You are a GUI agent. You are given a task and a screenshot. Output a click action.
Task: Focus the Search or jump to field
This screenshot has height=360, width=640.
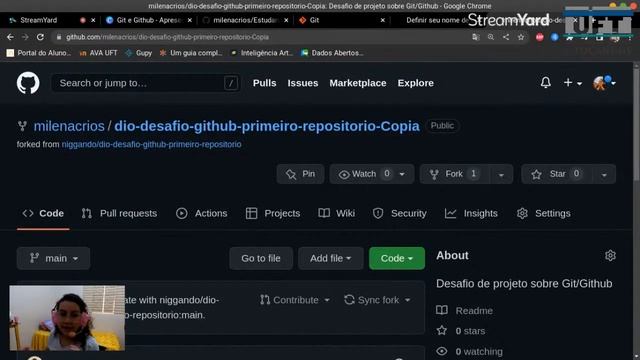[x=146, y=83]
